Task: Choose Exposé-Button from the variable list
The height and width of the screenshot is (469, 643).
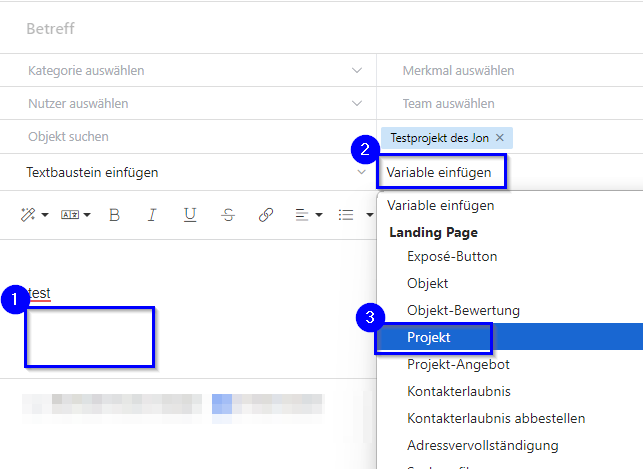Action: click(x=452, y=257)
